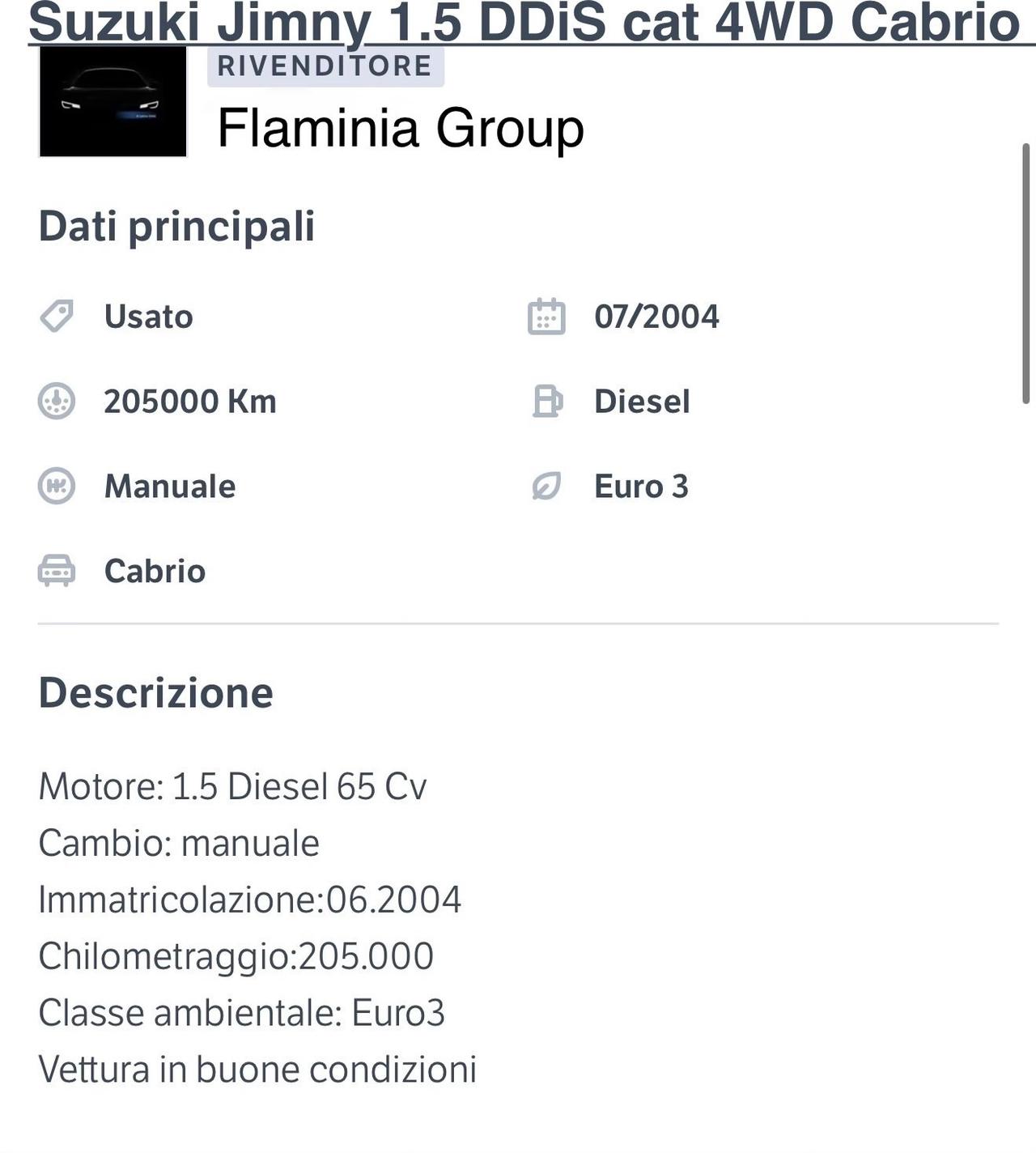Click the Flaminia Group dealer logo thumbnail
The height and width of the screenshot is (1153, 1036).
coord(113,101)
